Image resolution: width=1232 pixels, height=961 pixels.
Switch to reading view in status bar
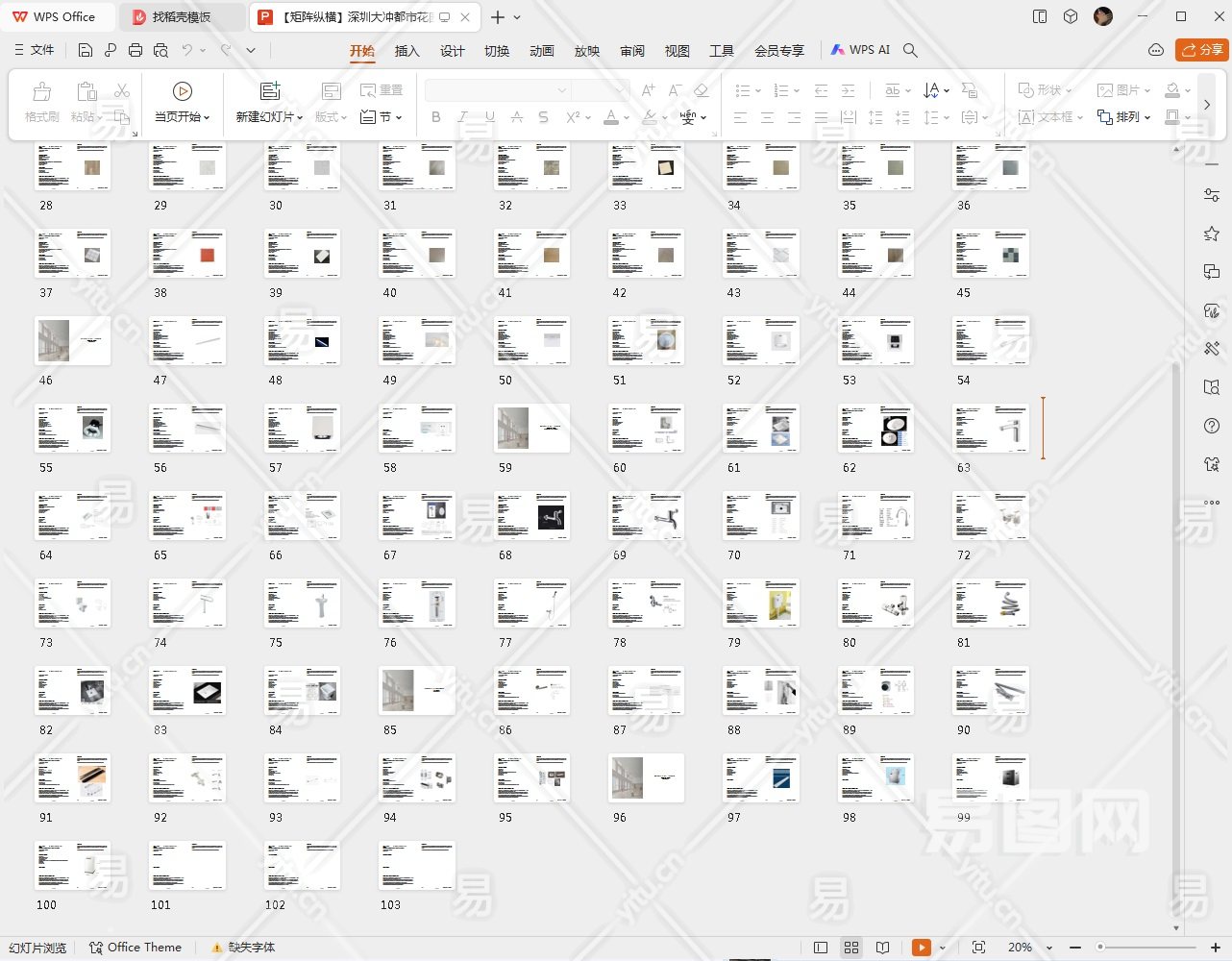[x=883, y=948]
